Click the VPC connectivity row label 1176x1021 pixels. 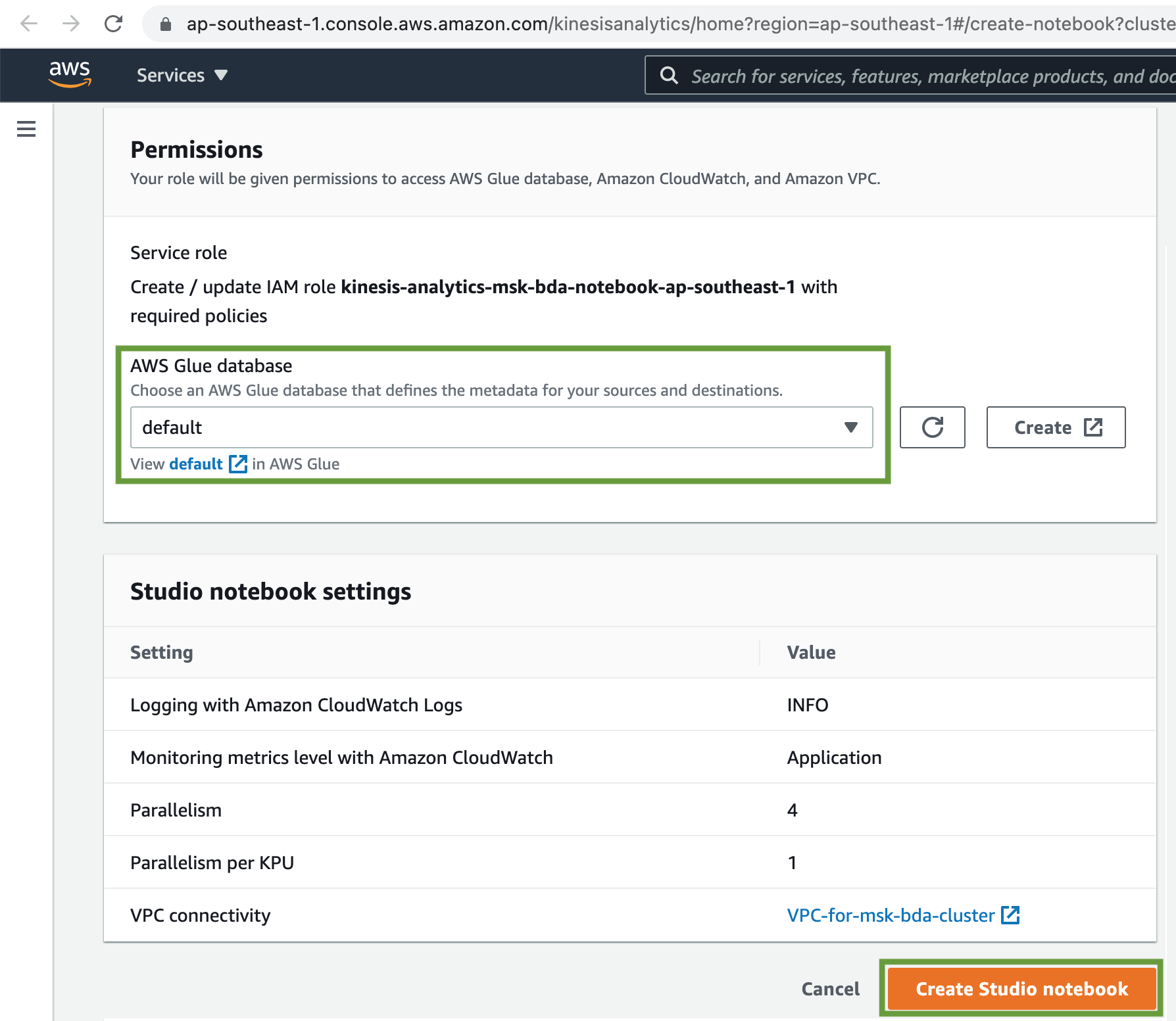pyautogui.click(x=200, y=915)
